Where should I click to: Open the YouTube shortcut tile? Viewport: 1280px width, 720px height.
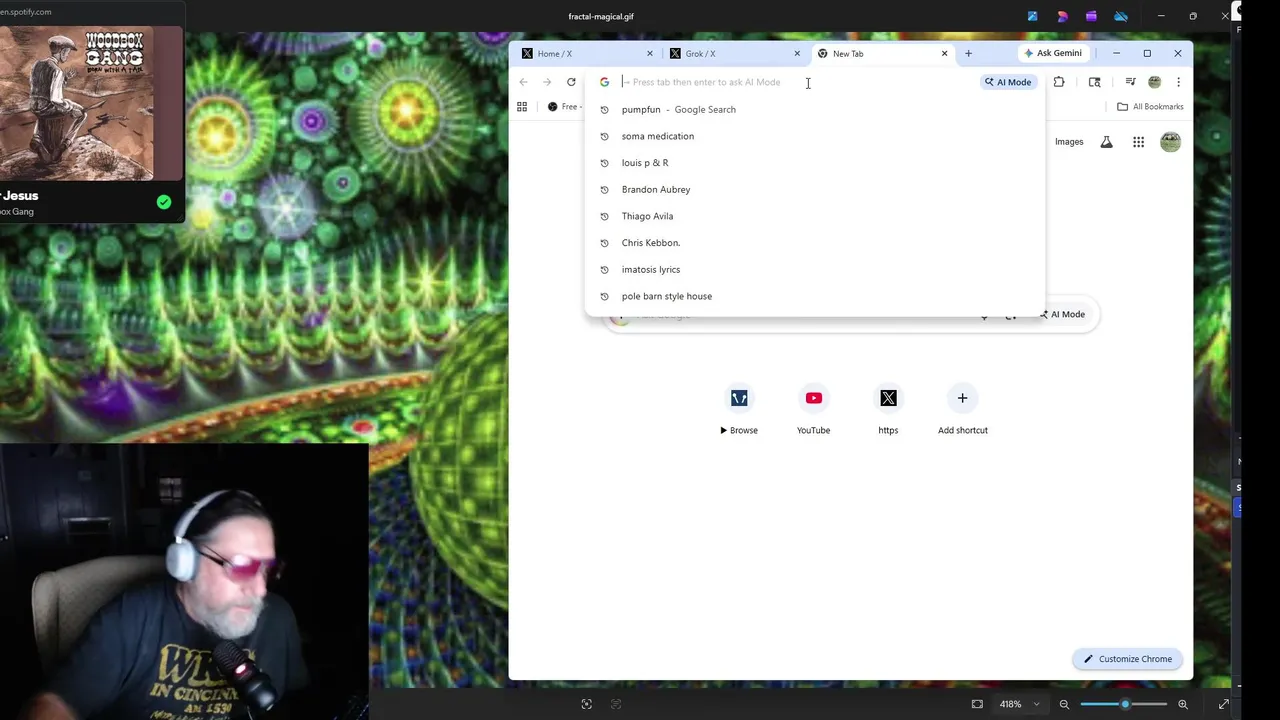tap(813, 409)
